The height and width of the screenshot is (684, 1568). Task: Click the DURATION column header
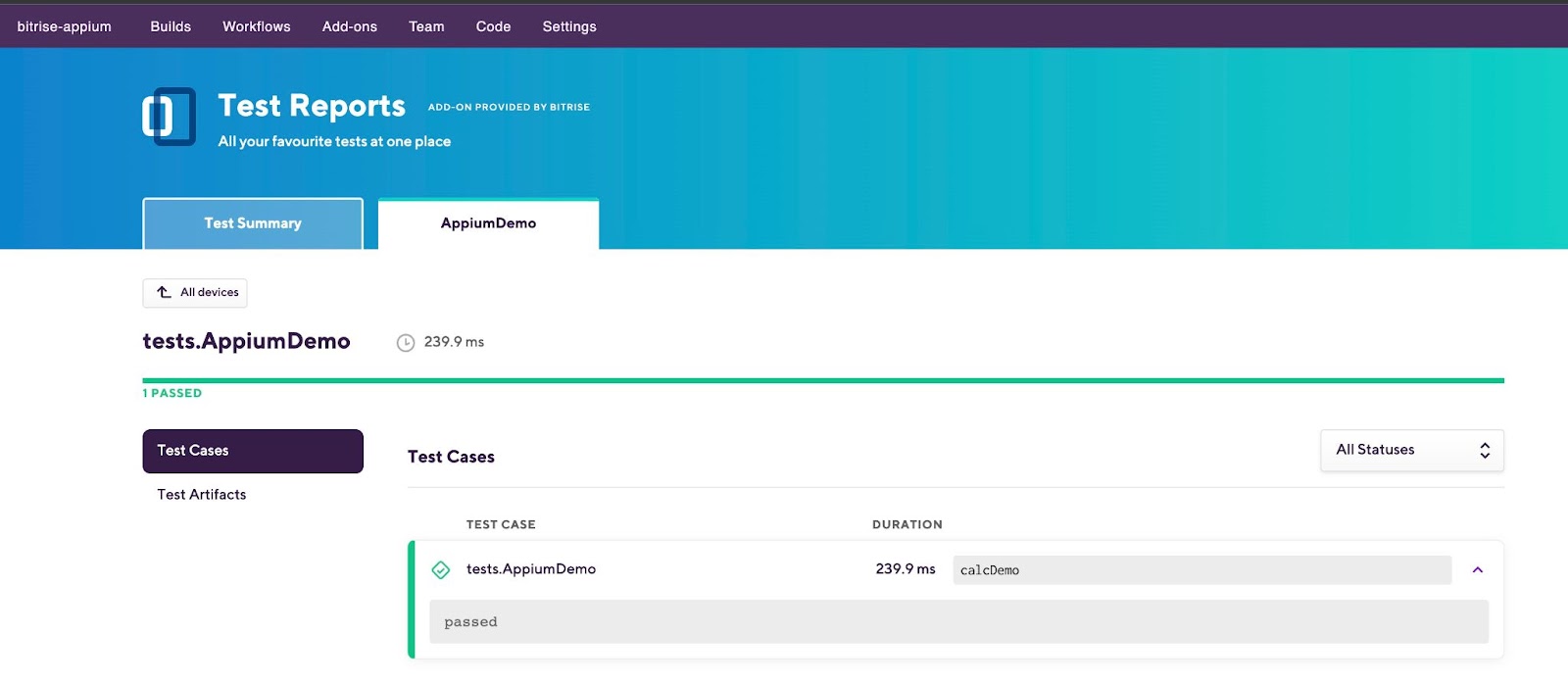pos(907,525)
